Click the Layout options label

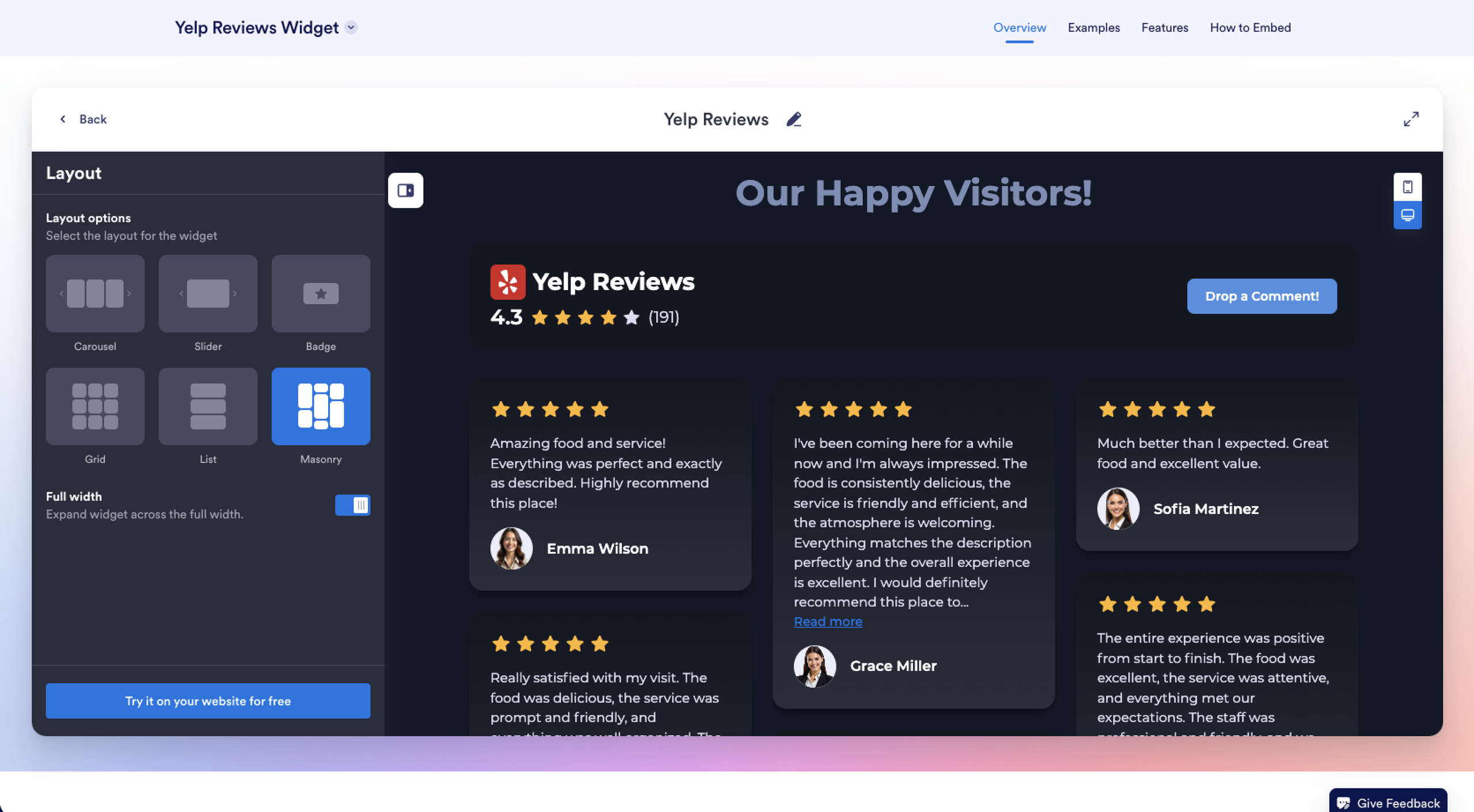[89, 218]
